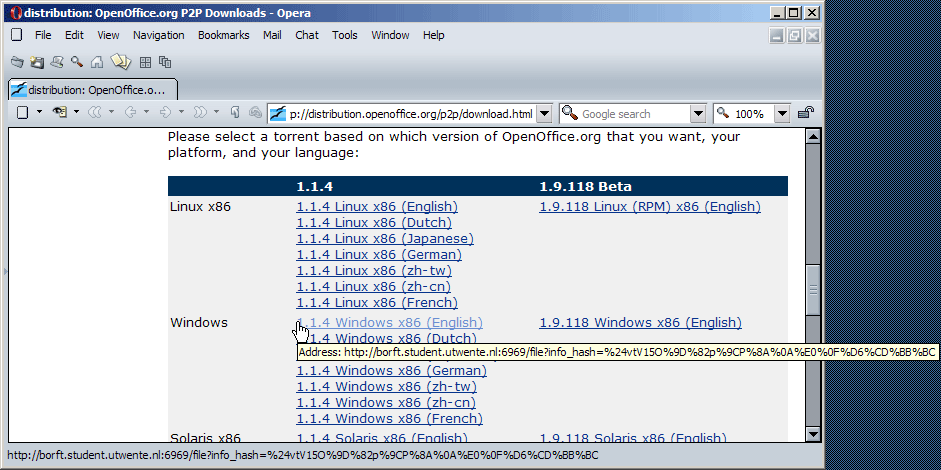Select the distribution: OpenOffice.o... page tab
941x470 pixels.
(x=93, y=90)
